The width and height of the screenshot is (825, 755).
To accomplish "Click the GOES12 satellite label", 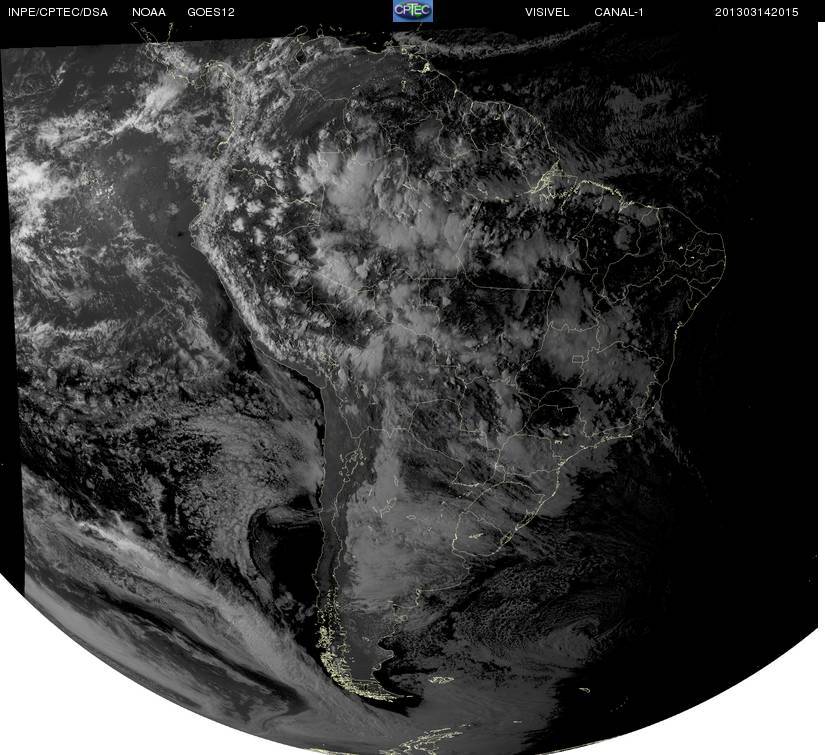I will click(211, 12).
